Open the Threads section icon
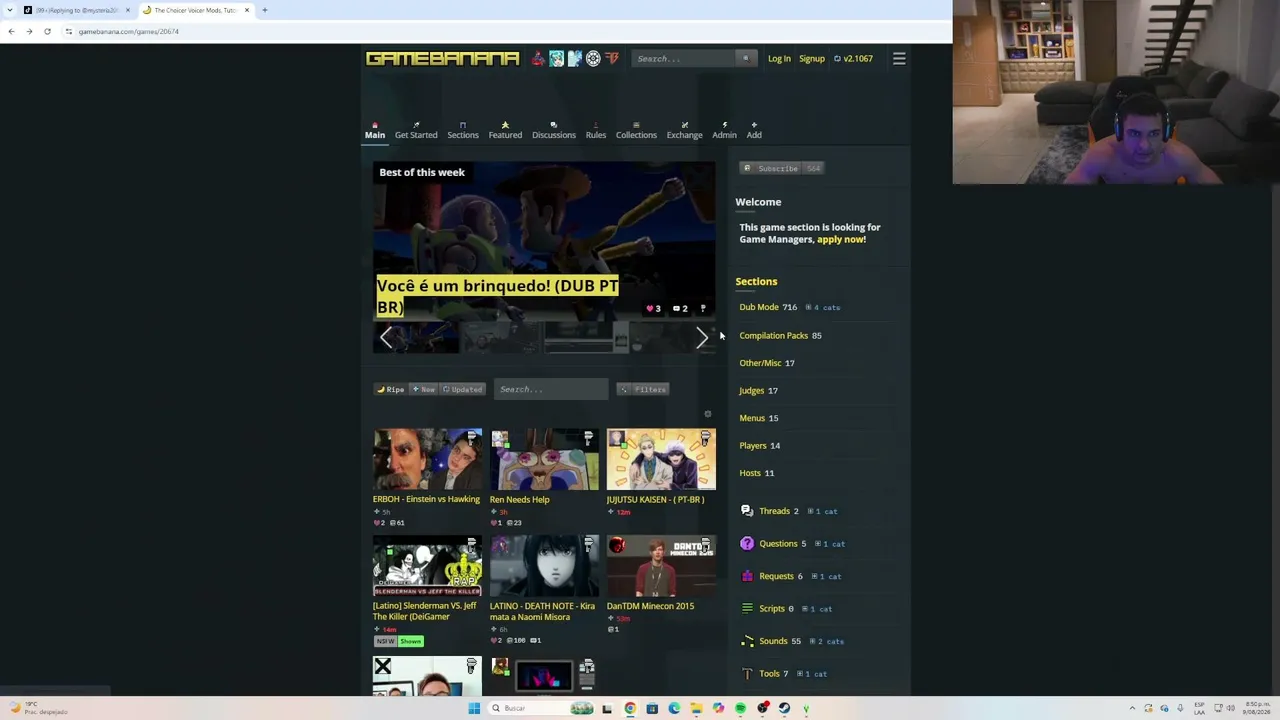This screenshot has height=720, width=1280. (747, 511)
